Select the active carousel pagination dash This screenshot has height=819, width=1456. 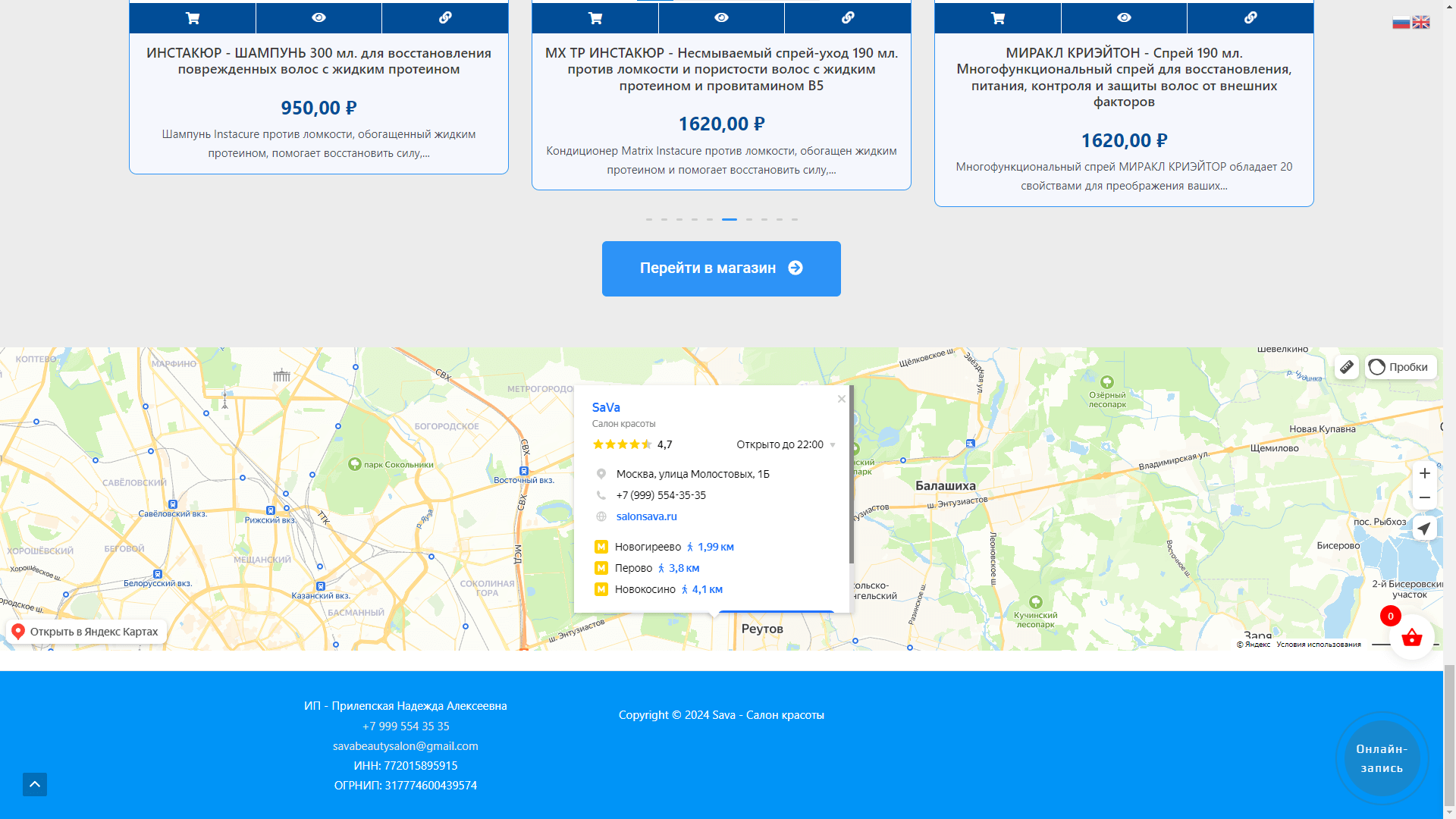coord(730,219)
